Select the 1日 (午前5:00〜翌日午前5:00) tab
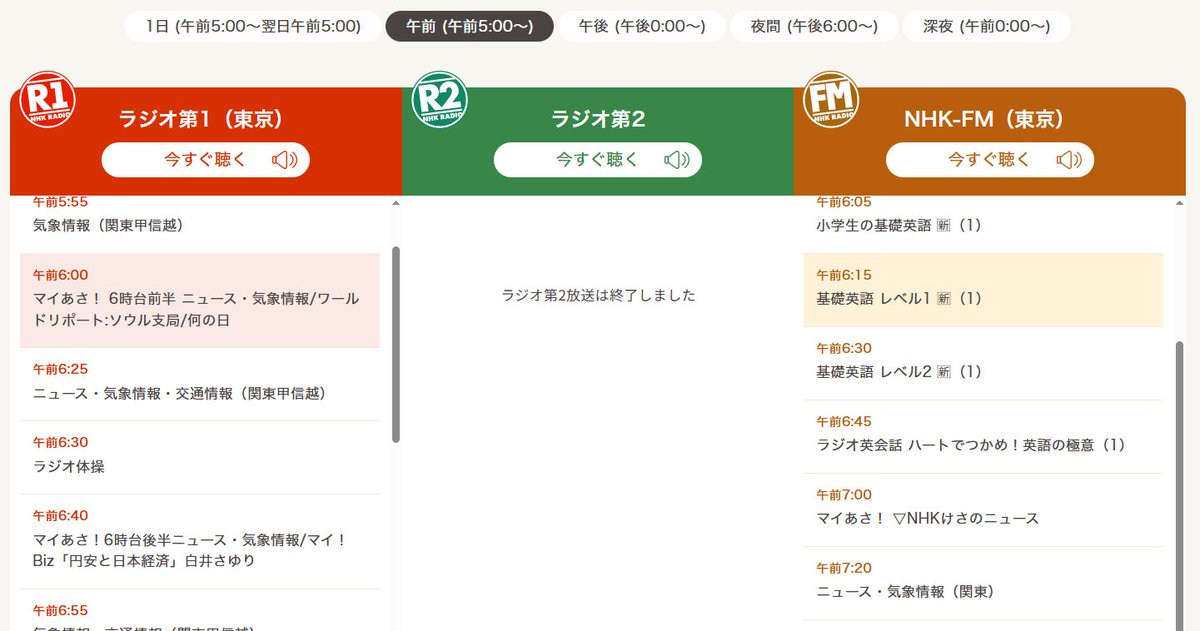1200x631 pixels. [253, 26]
